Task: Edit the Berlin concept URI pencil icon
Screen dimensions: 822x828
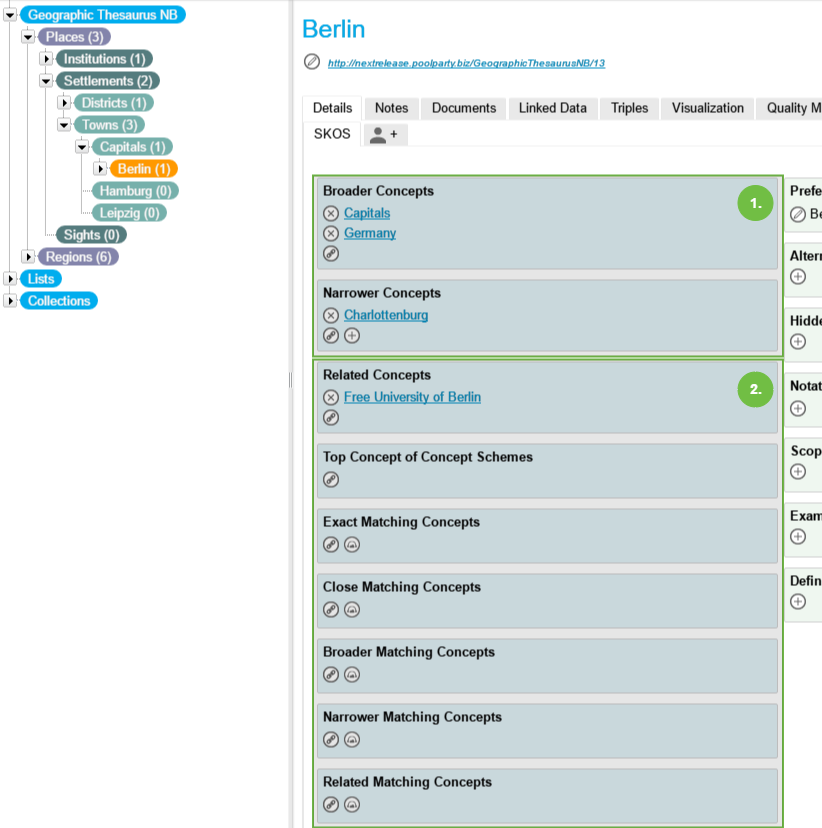Action: point(312,62)
